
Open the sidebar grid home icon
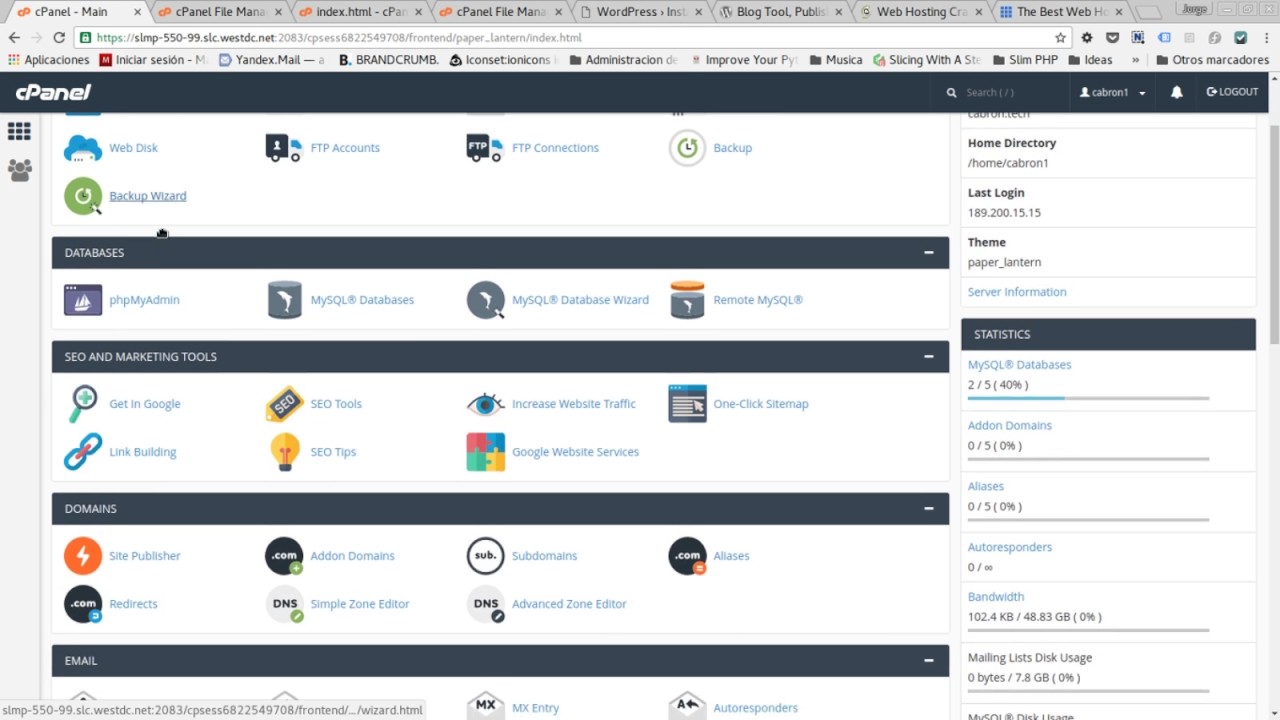point(19,131)
